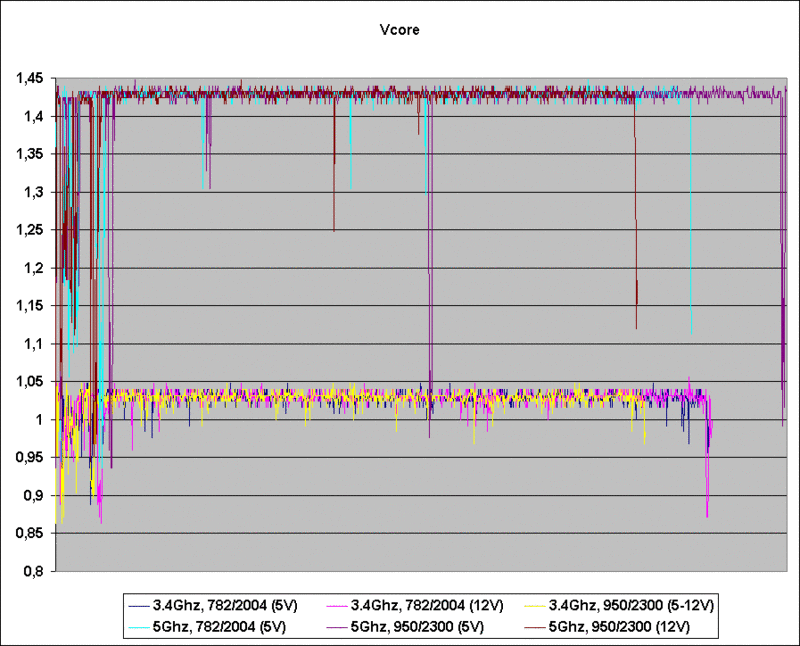Click the 0,95 axis label
This screenshot has height=646, width=800.
point(30,458)
